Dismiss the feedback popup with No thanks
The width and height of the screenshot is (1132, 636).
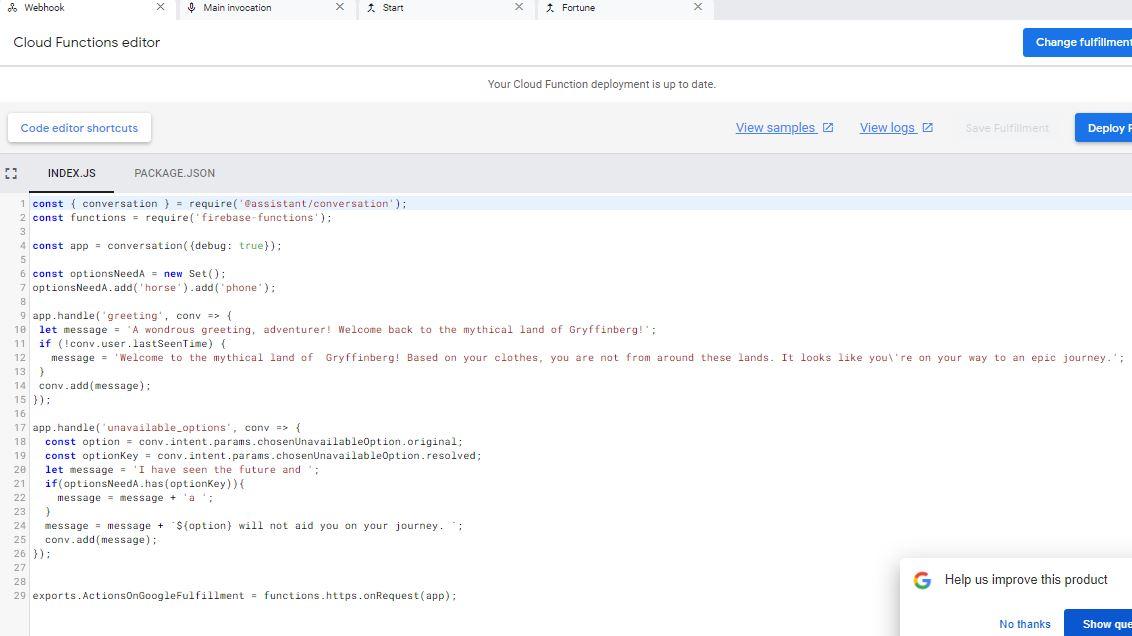point(1024,623)
